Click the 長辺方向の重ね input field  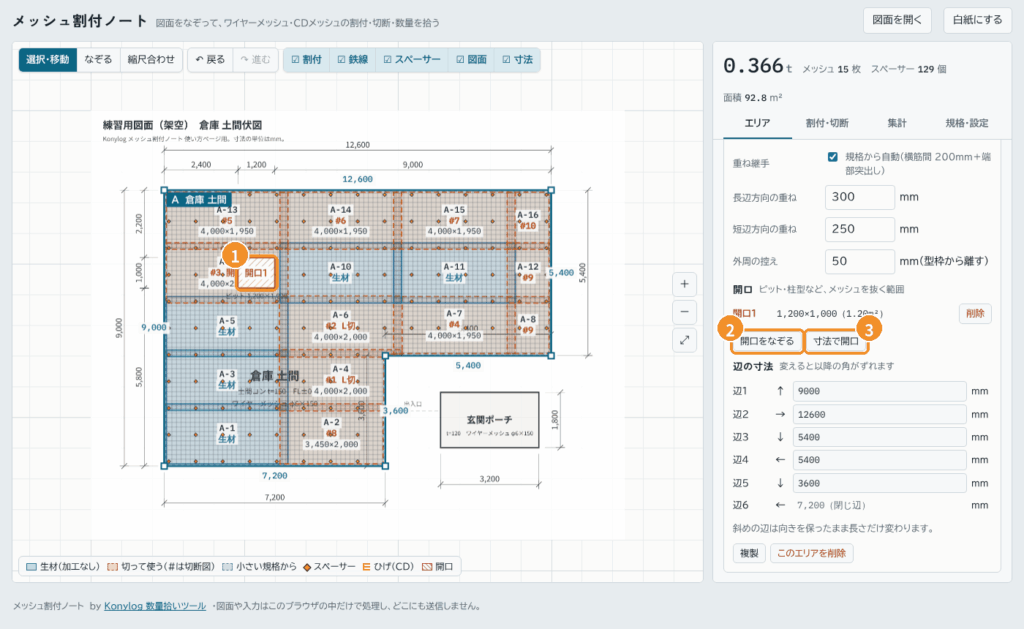point(859,197)
